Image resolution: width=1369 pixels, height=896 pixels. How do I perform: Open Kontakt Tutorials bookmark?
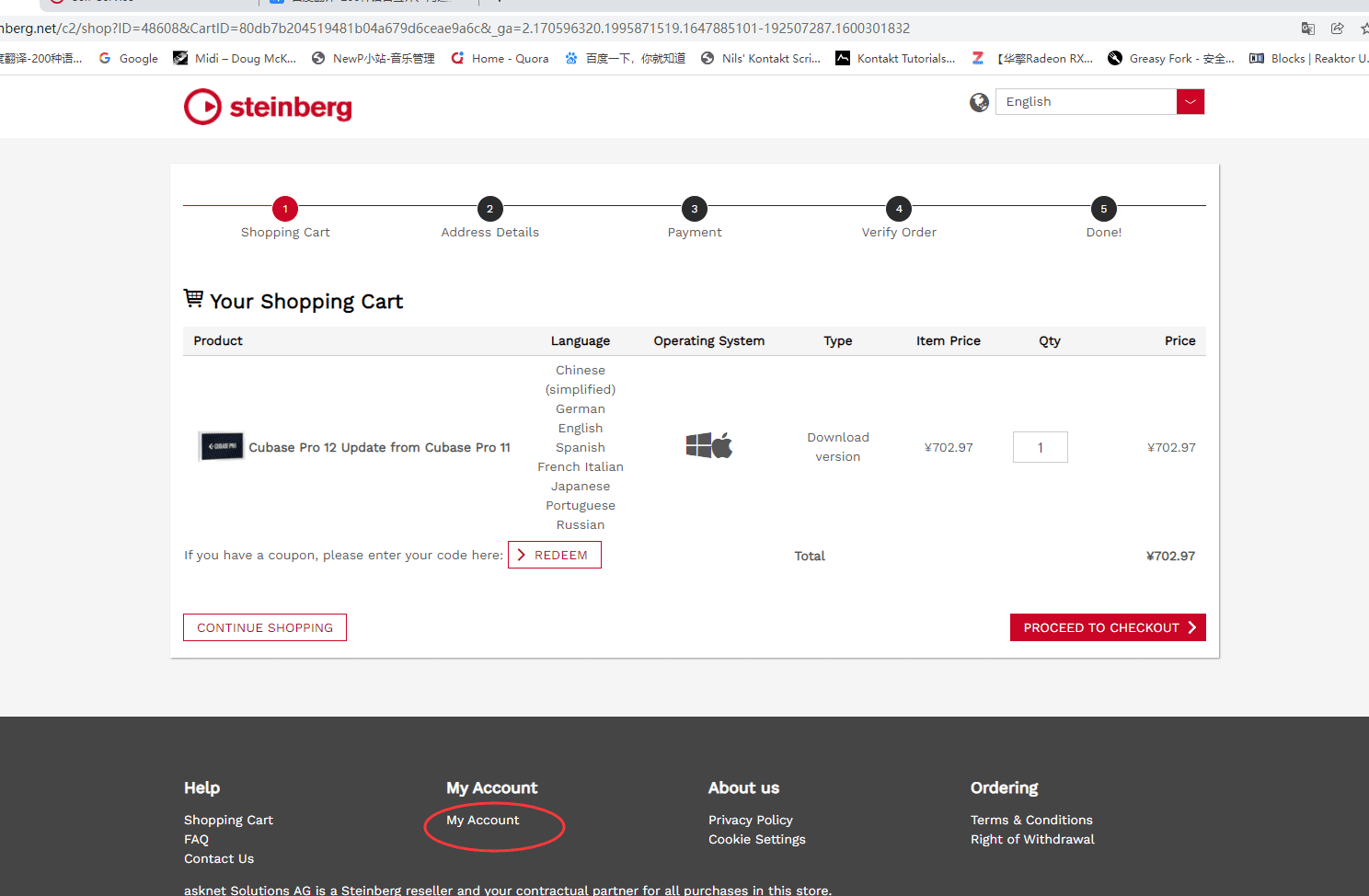coord(895,58)
